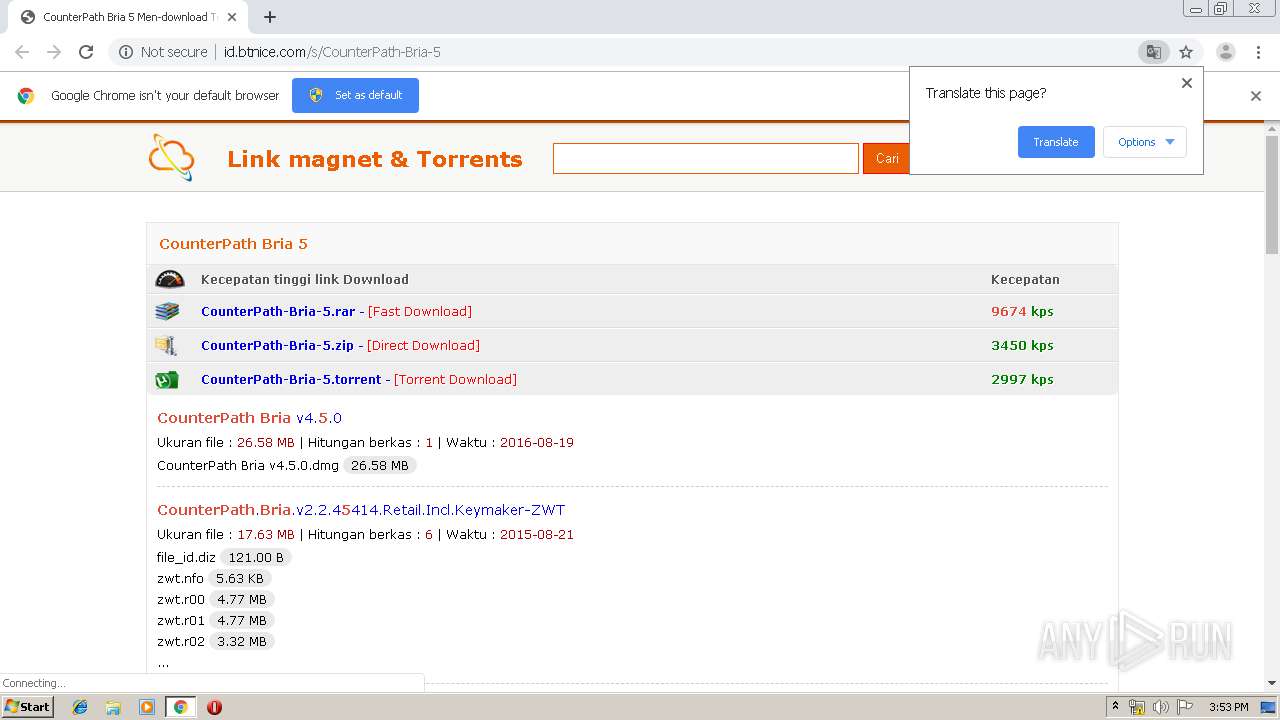
Task: Click the green torrent icon
Action: pyautogui.click(x=167, y=379)
